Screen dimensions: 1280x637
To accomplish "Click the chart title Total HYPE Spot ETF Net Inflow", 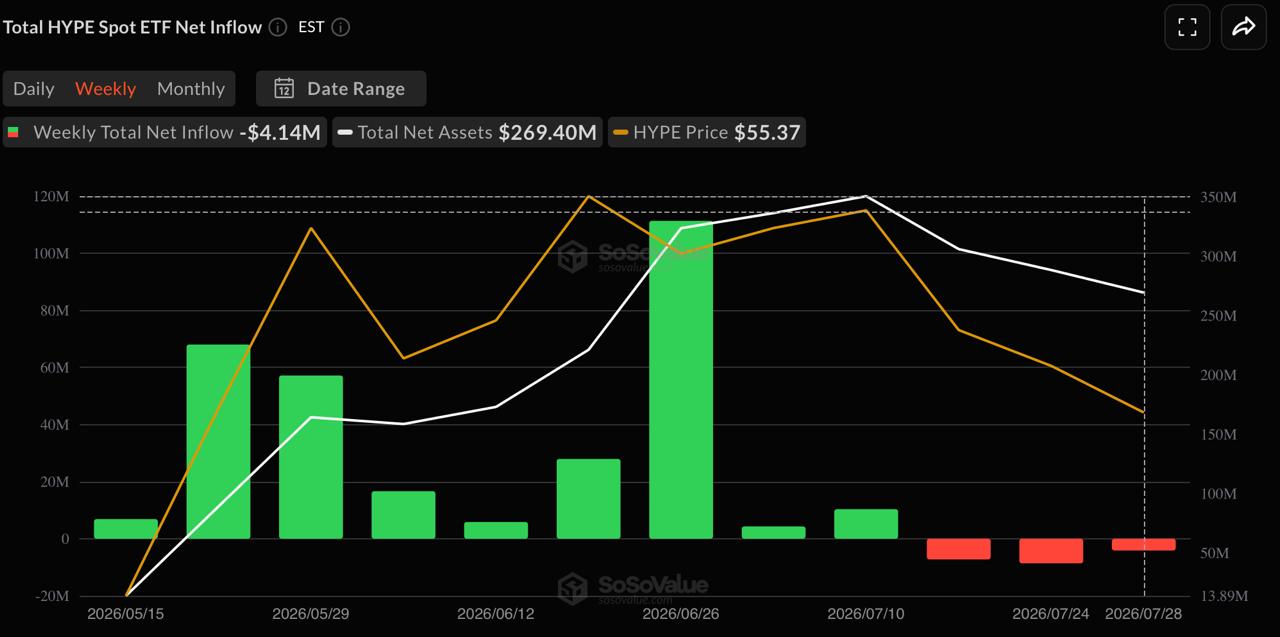I will click(132, 27).
